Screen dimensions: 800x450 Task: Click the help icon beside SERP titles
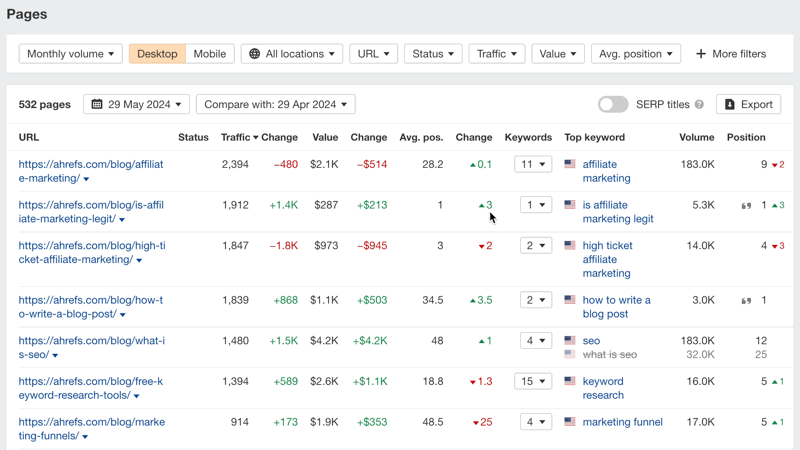699,104
